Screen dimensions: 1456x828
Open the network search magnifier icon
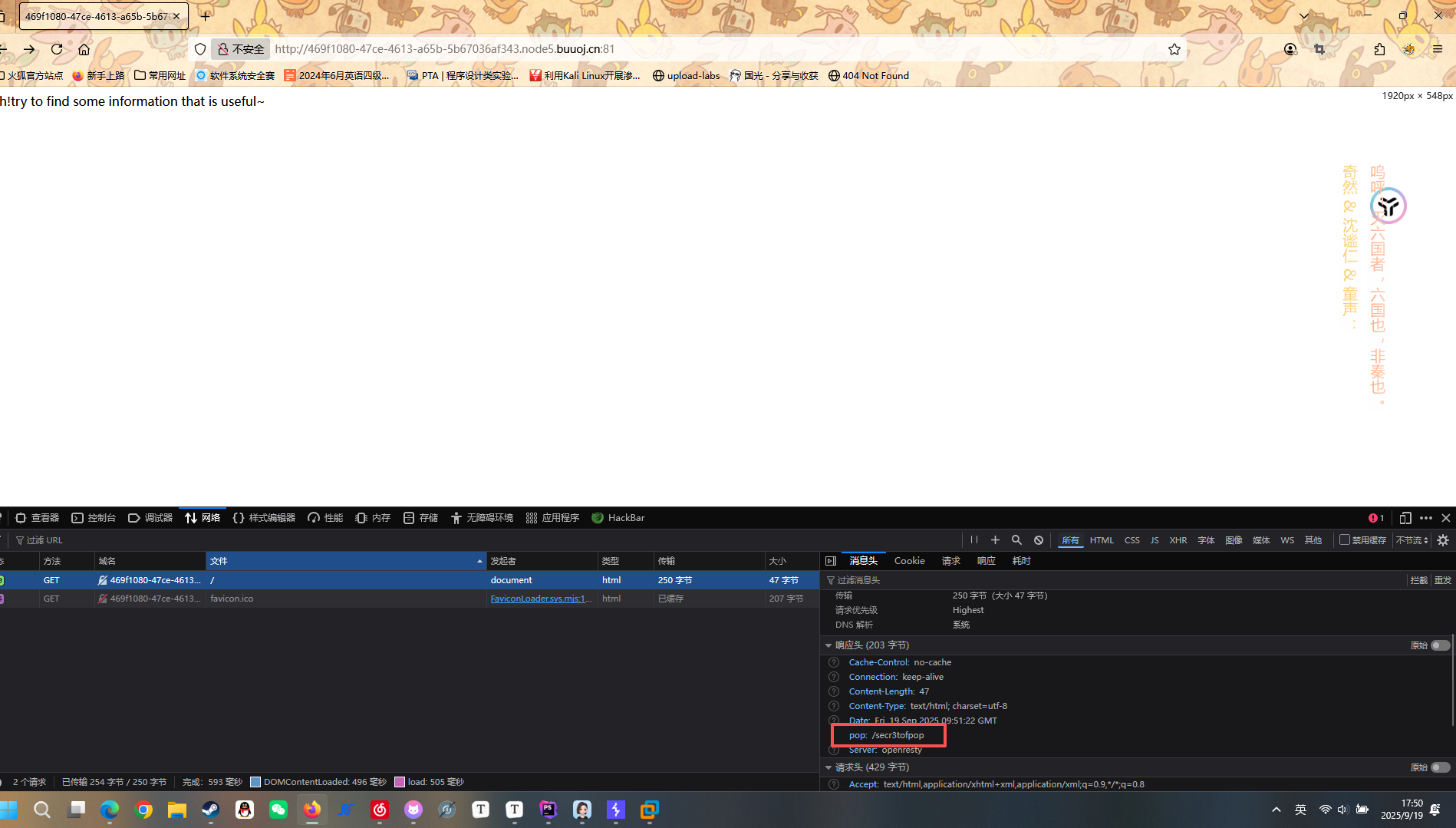(x=1016, y=540)
